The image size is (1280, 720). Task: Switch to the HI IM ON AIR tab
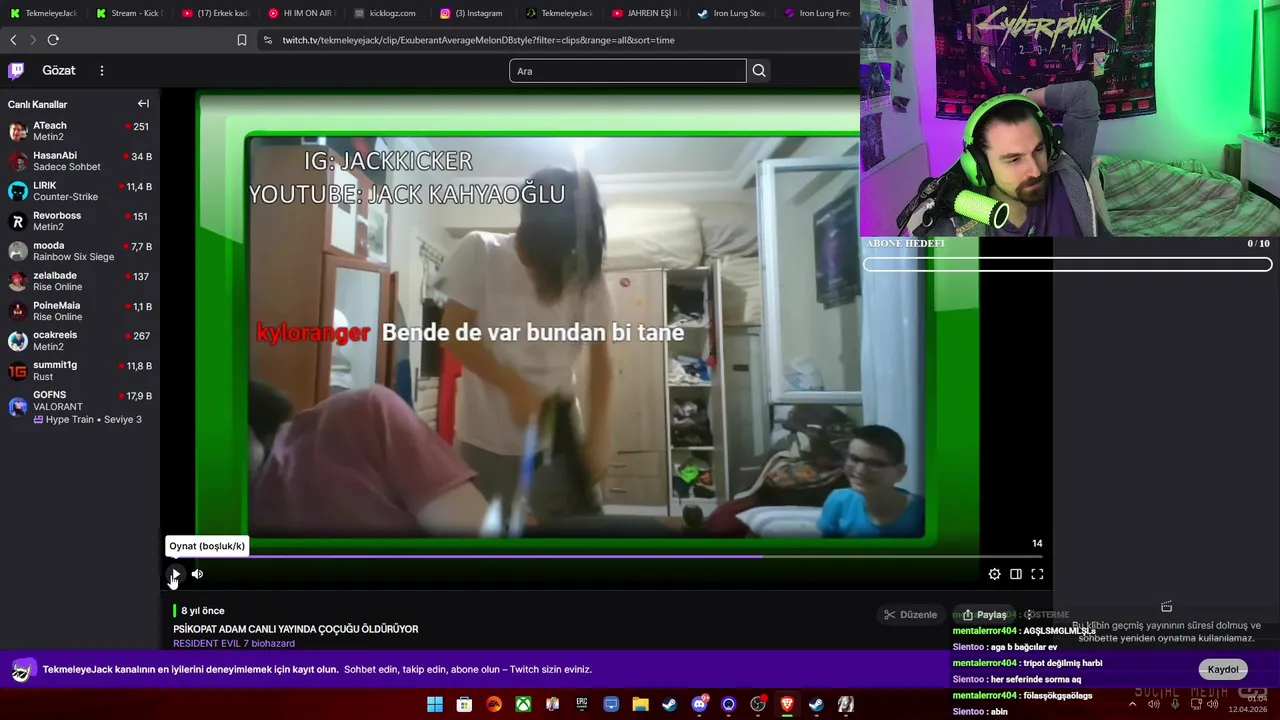(300, 13)
